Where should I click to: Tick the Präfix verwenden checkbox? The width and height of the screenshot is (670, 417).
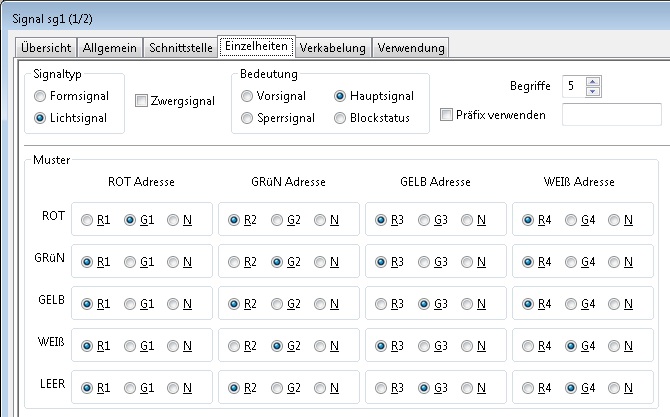(x=447, y=115)
